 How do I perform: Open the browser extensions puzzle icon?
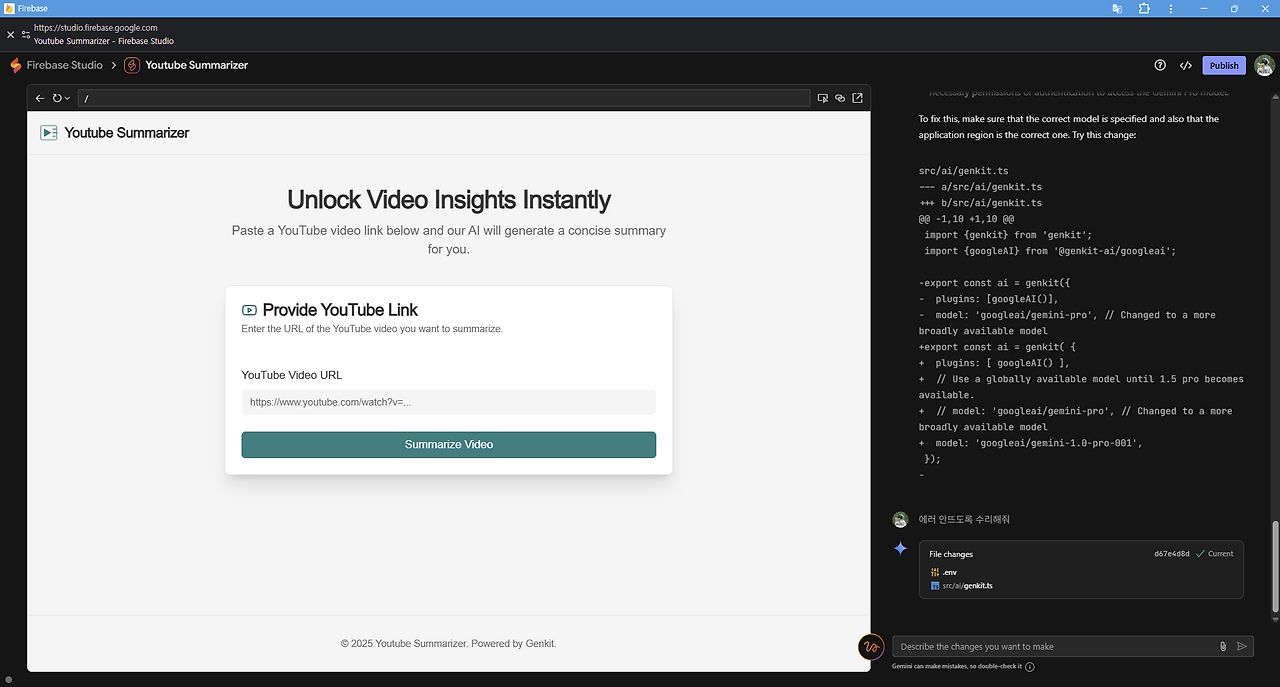(1144, 8)
